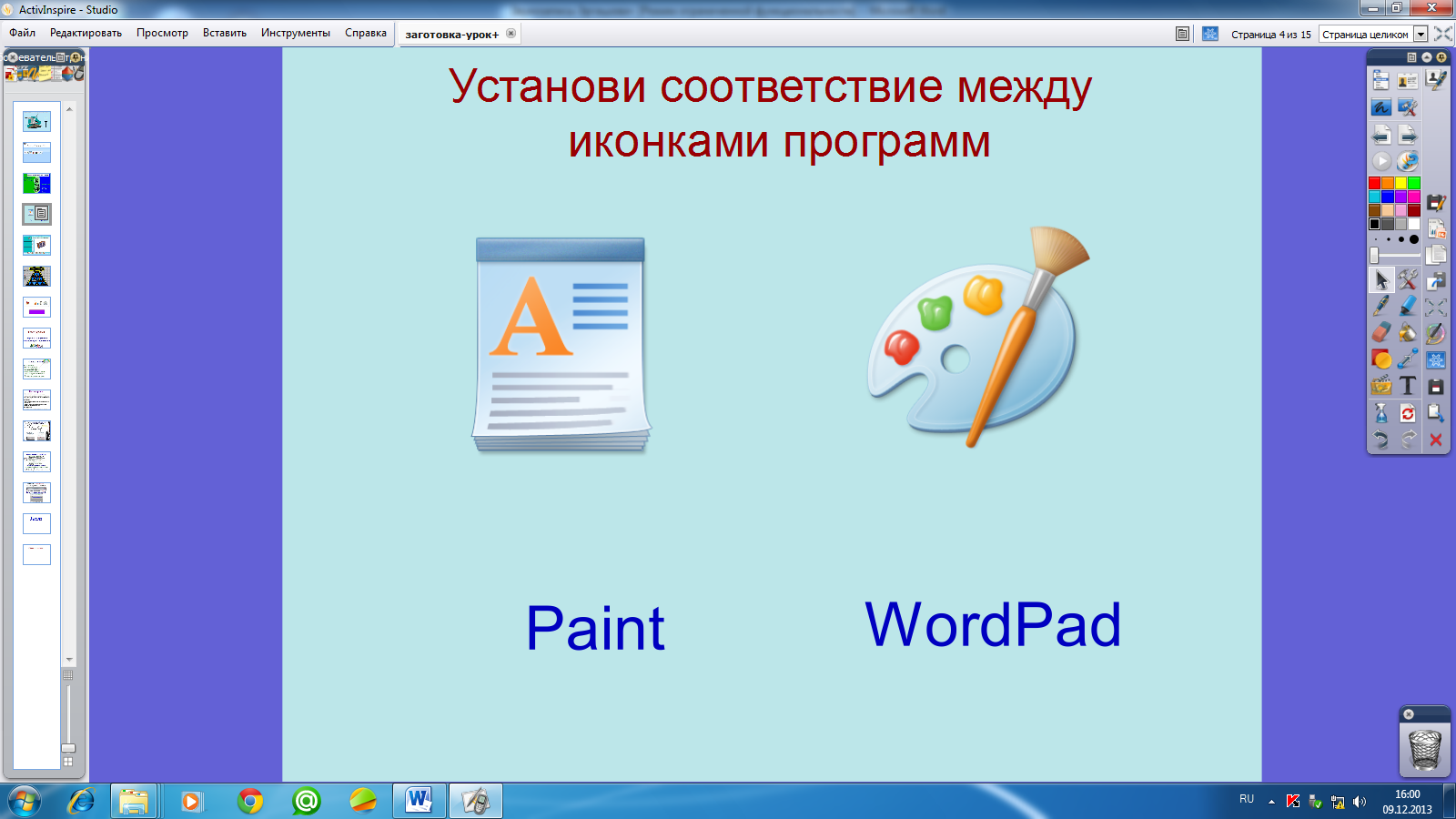Switch to the заготовка-урок+ tab
Screen dimensions: 1456x819
point(452,35)
